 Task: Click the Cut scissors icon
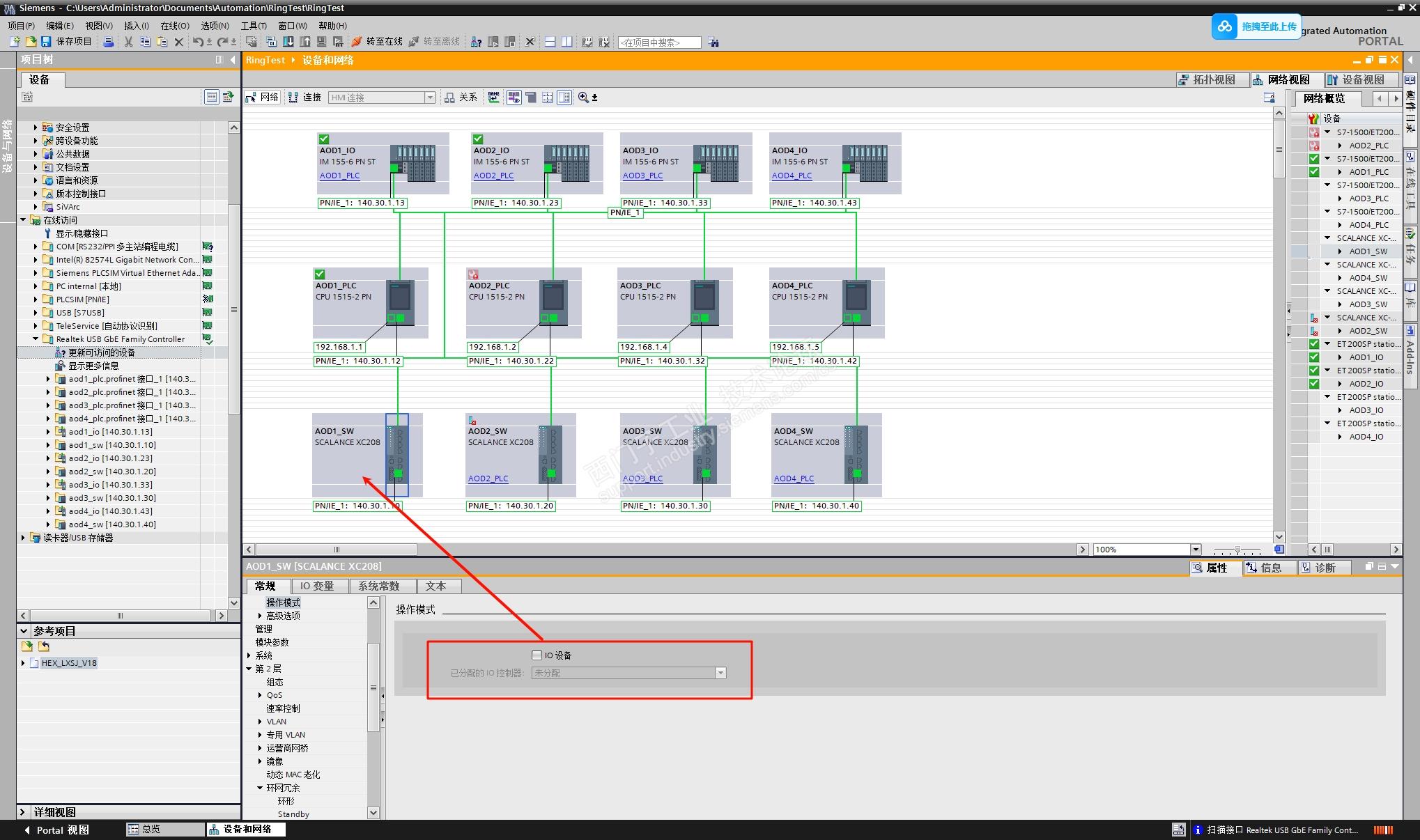pos(128,42)
